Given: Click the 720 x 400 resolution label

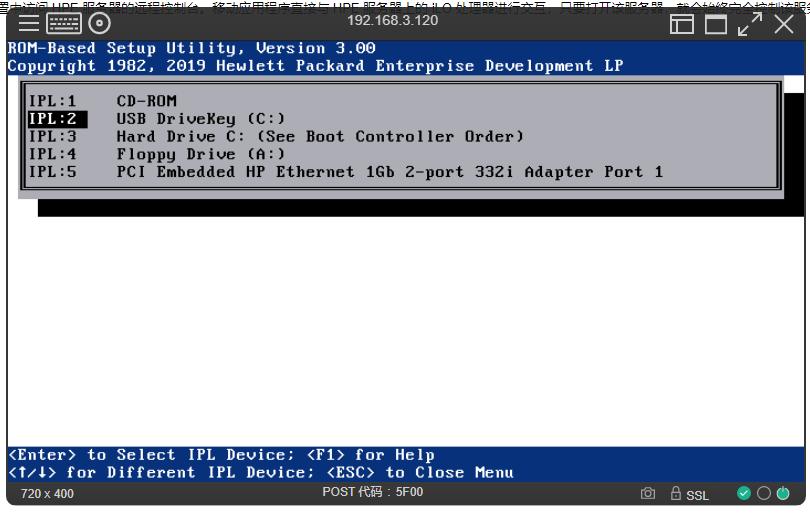Looking at the screenshot, I should click(47, 494).
